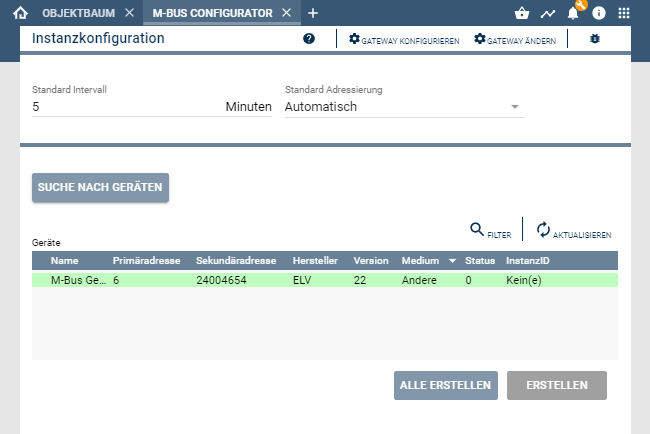Click Alle erstellen button
Viewport: 650px width, 434px height.
[x=445, y=385]
